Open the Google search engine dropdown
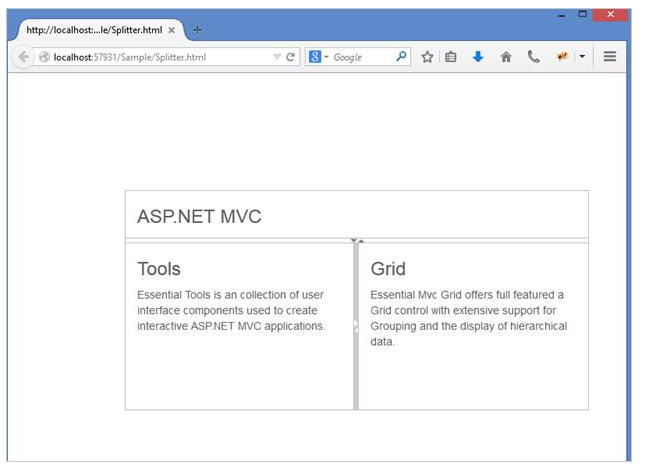 (x=318, y=57)
